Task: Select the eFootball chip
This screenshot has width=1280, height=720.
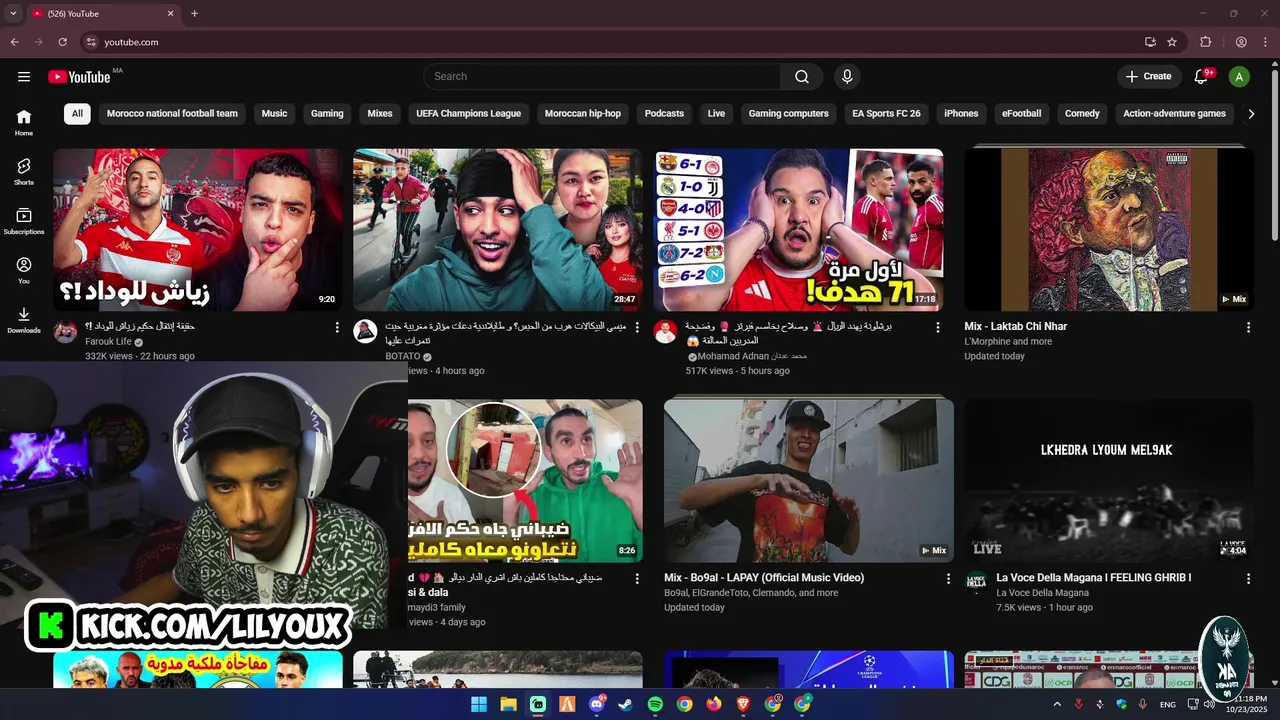Action: click(x=1021, y=114)
